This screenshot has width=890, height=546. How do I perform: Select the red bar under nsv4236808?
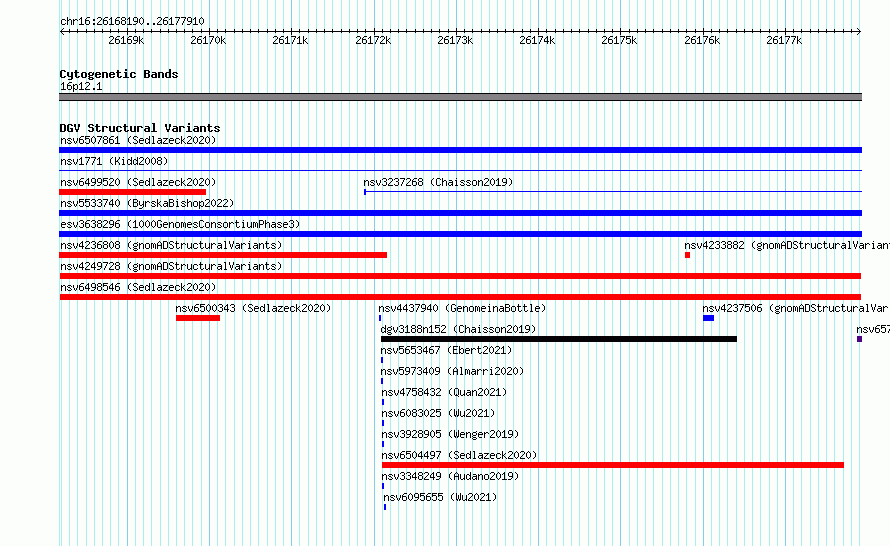coord(223,255)
